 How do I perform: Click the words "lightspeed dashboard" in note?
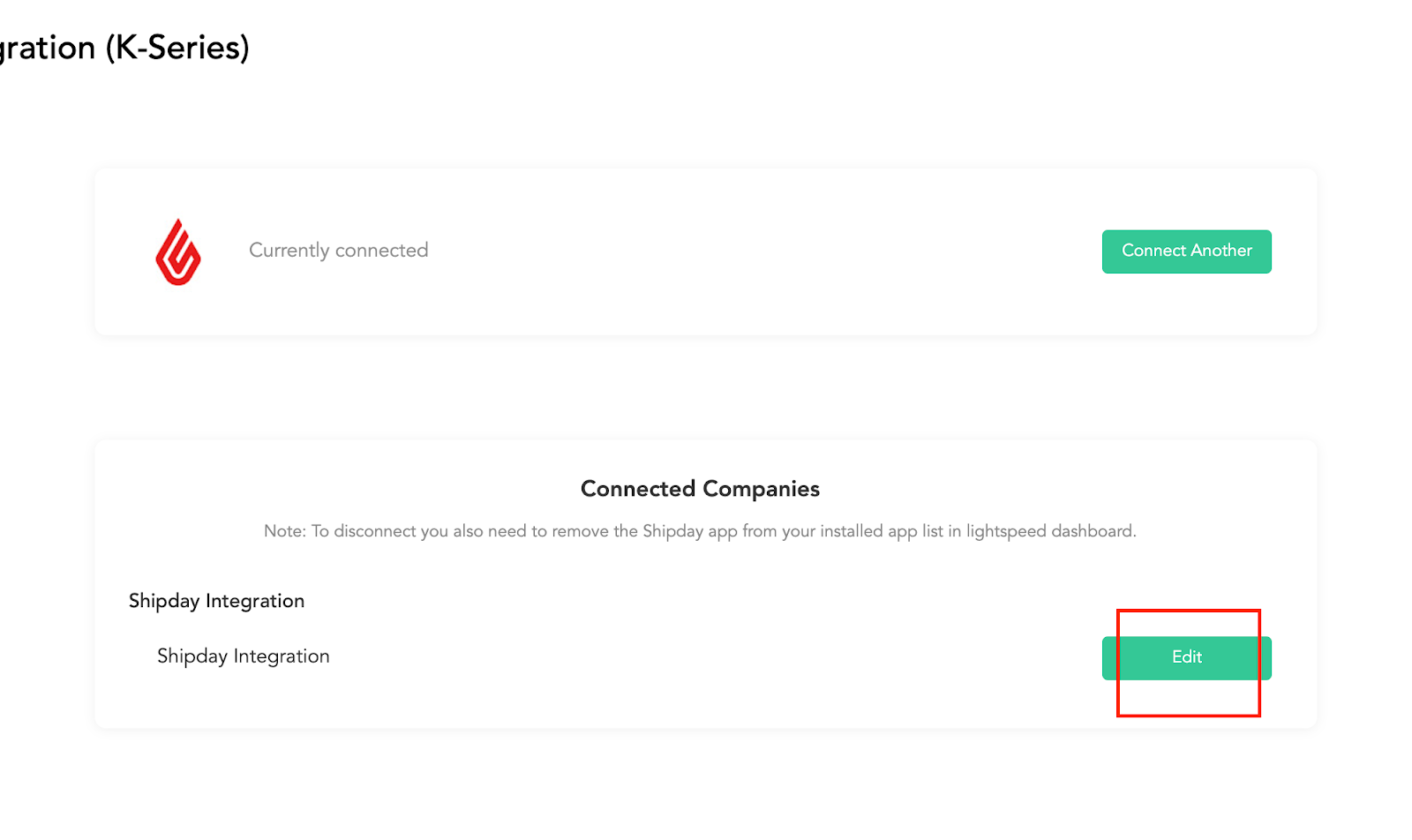pos(1050,531)
